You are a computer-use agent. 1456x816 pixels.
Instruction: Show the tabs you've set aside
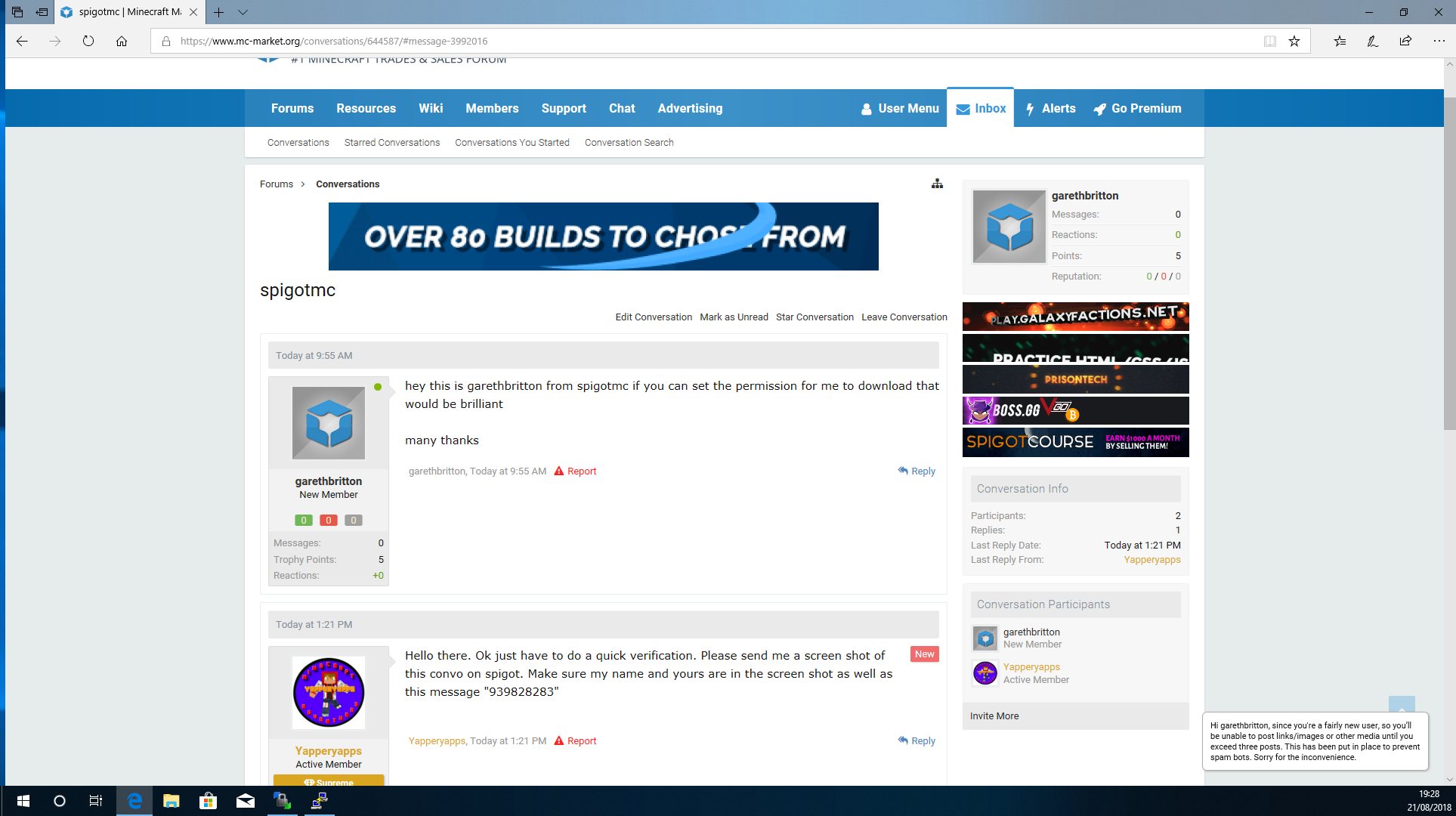pos(17,12)
